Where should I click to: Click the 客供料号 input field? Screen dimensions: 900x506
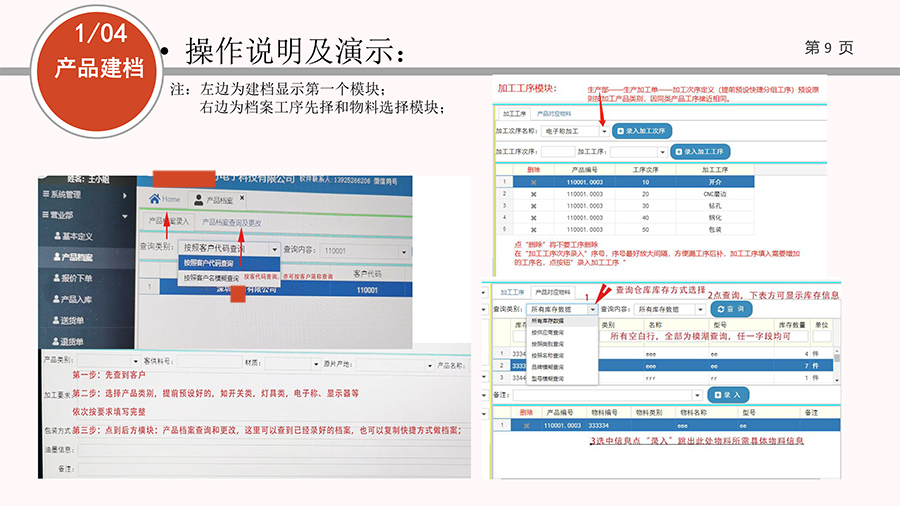coord(209,361)
